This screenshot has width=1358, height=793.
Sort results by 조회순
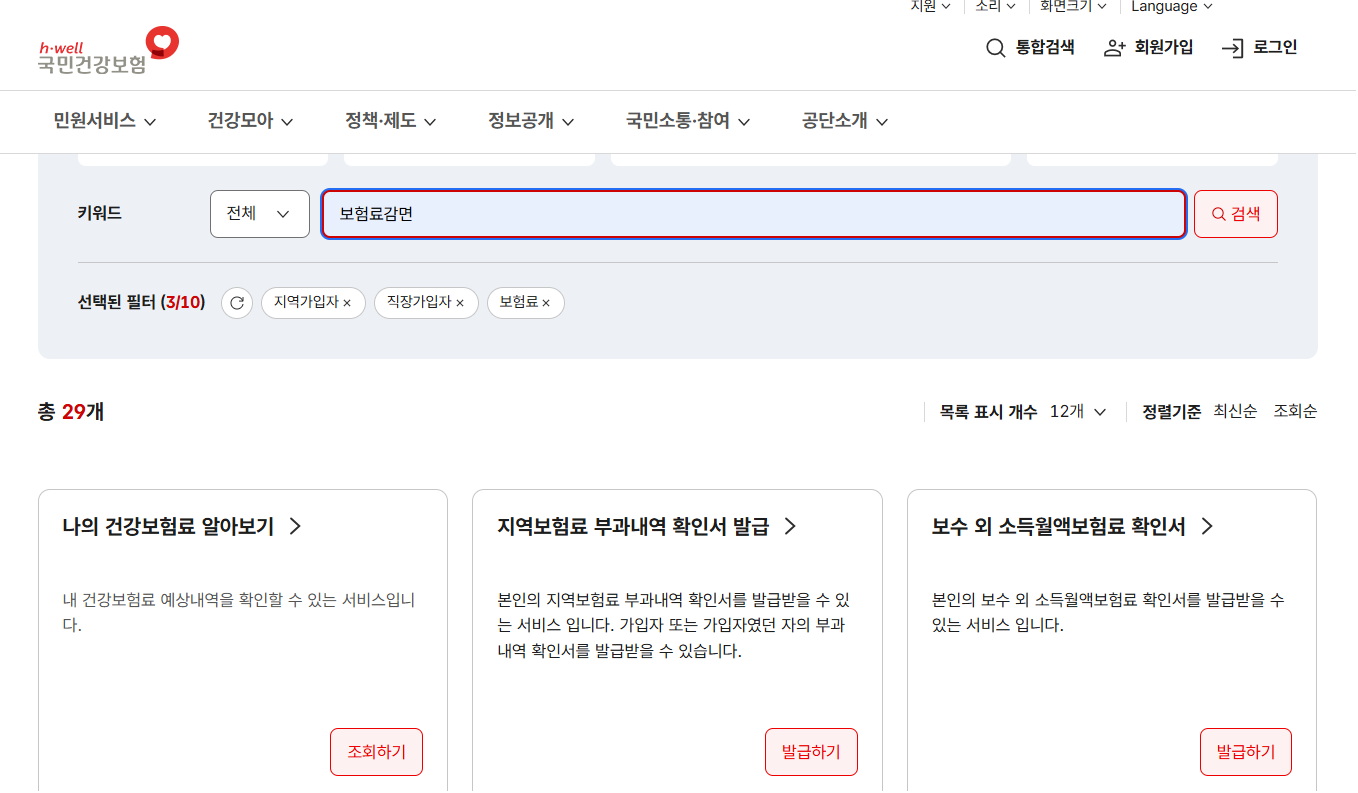pyautogui.click(x=1295, y=411)
